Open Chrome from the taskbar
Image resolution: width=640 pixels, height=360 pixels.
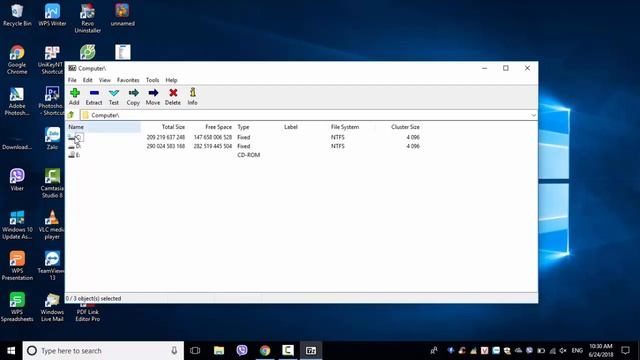tap(265, 351)
